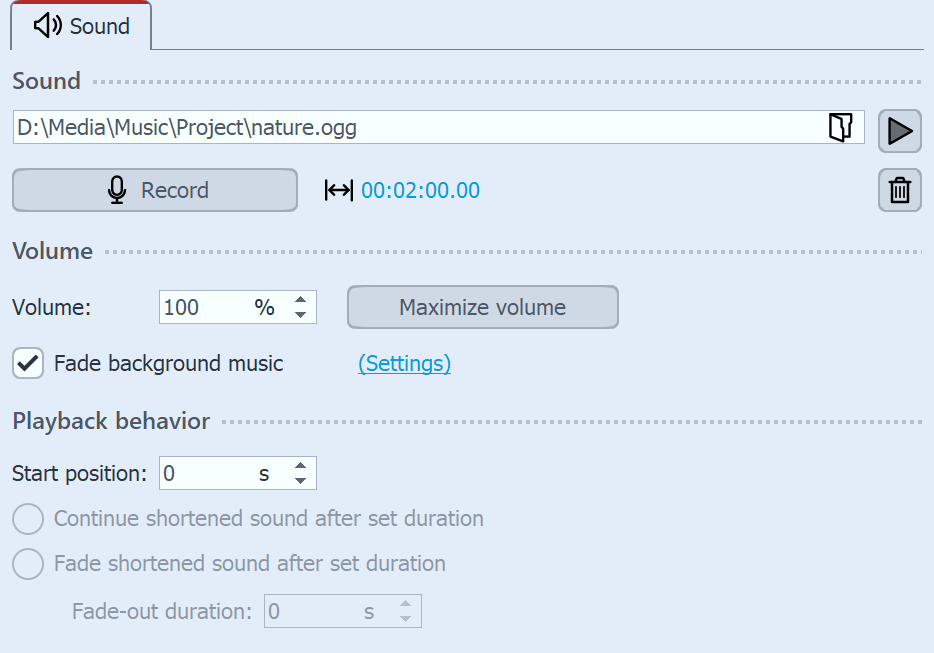Select Fade shortened sound radio option
The width and height of the screenshot is (934, 653).
[x=28, y=564]
